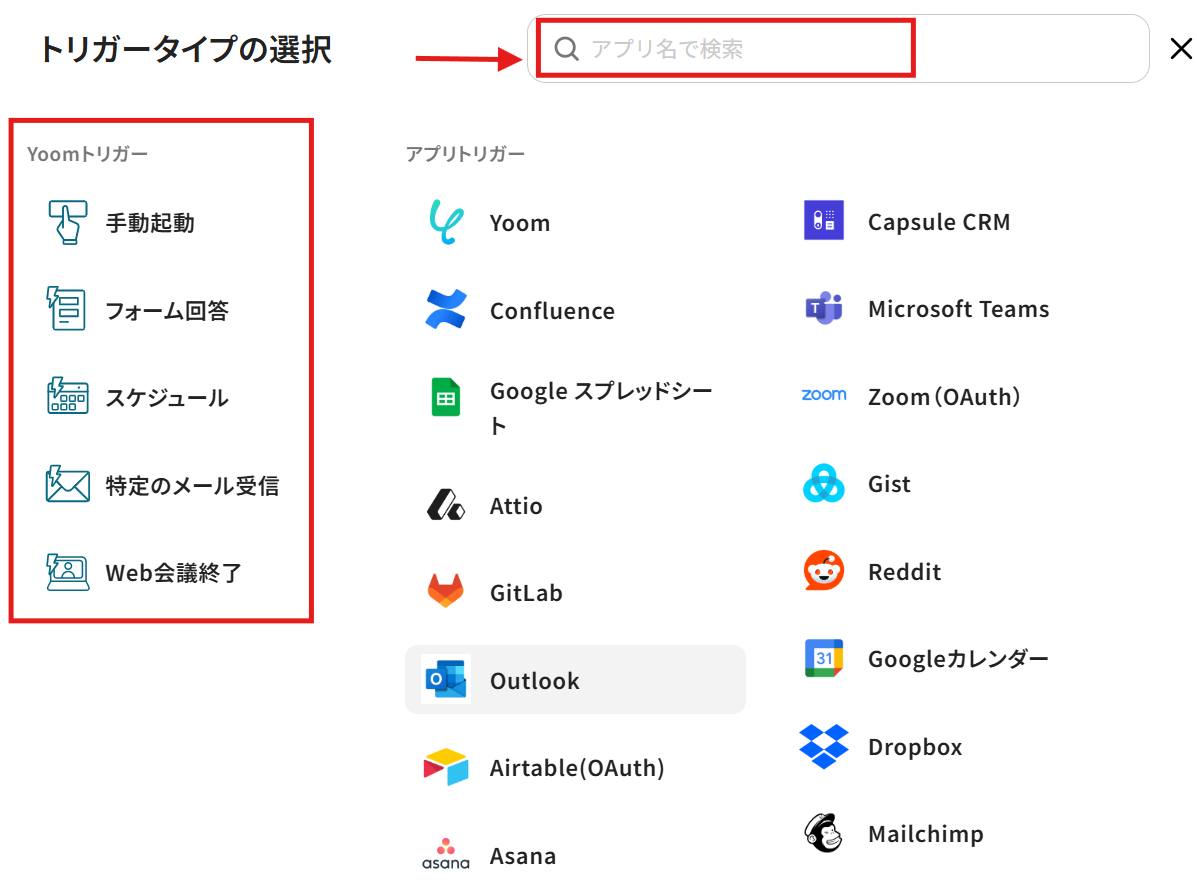This screenshot has width=1197, height=891.
Task: Select the Outlook app trigger text
Action: click(x=535, y=680)
